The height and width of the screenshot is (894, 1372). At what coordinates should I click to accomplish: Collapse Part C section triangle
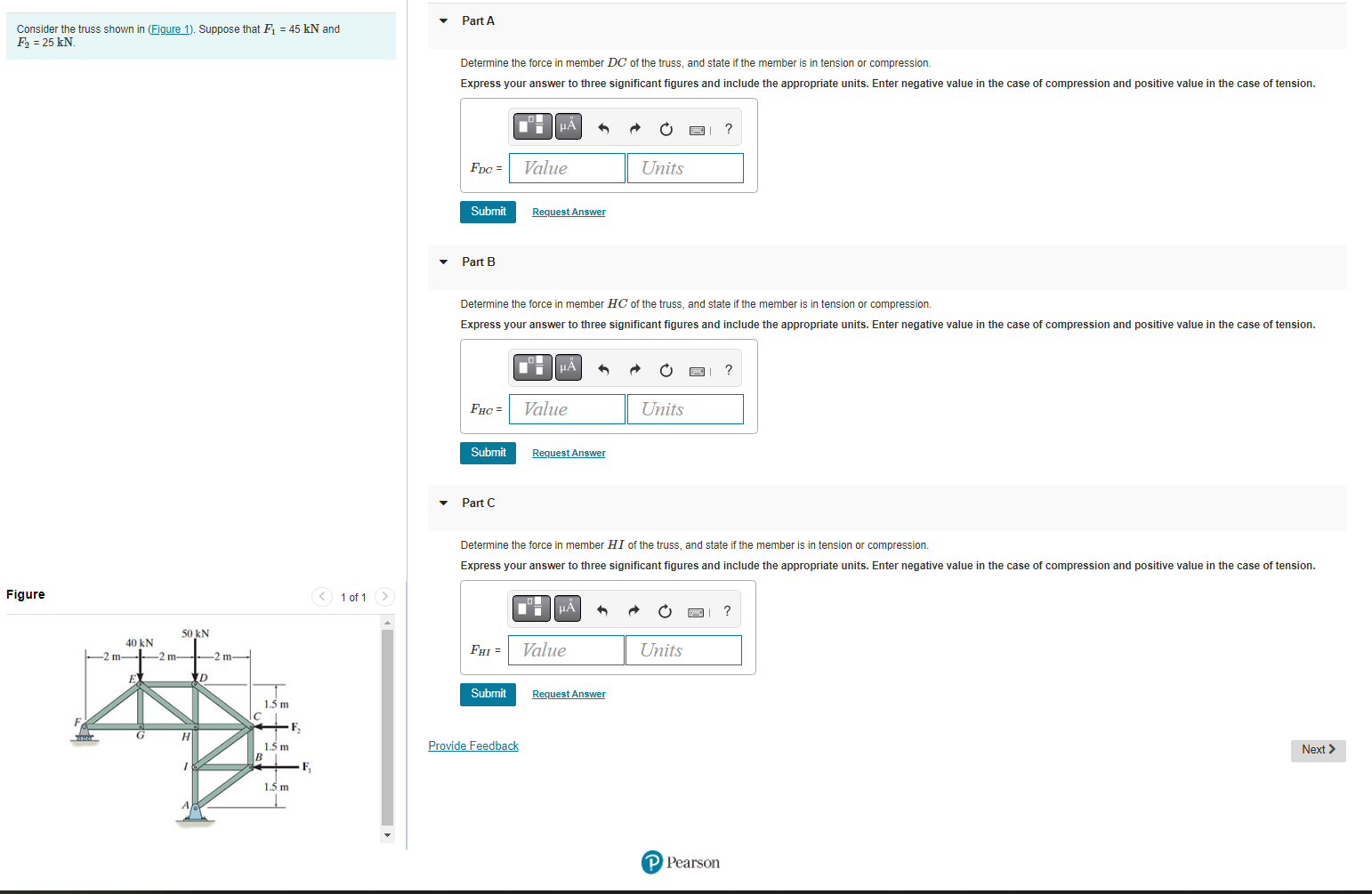(x=443, y=503)
